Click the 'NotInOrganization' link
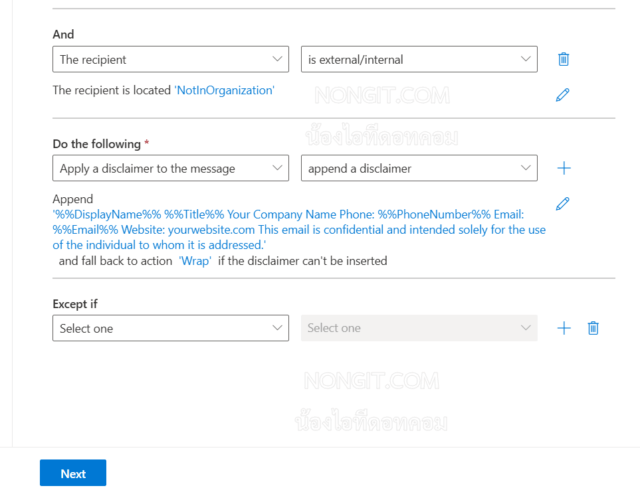 [x=224, y=90]
